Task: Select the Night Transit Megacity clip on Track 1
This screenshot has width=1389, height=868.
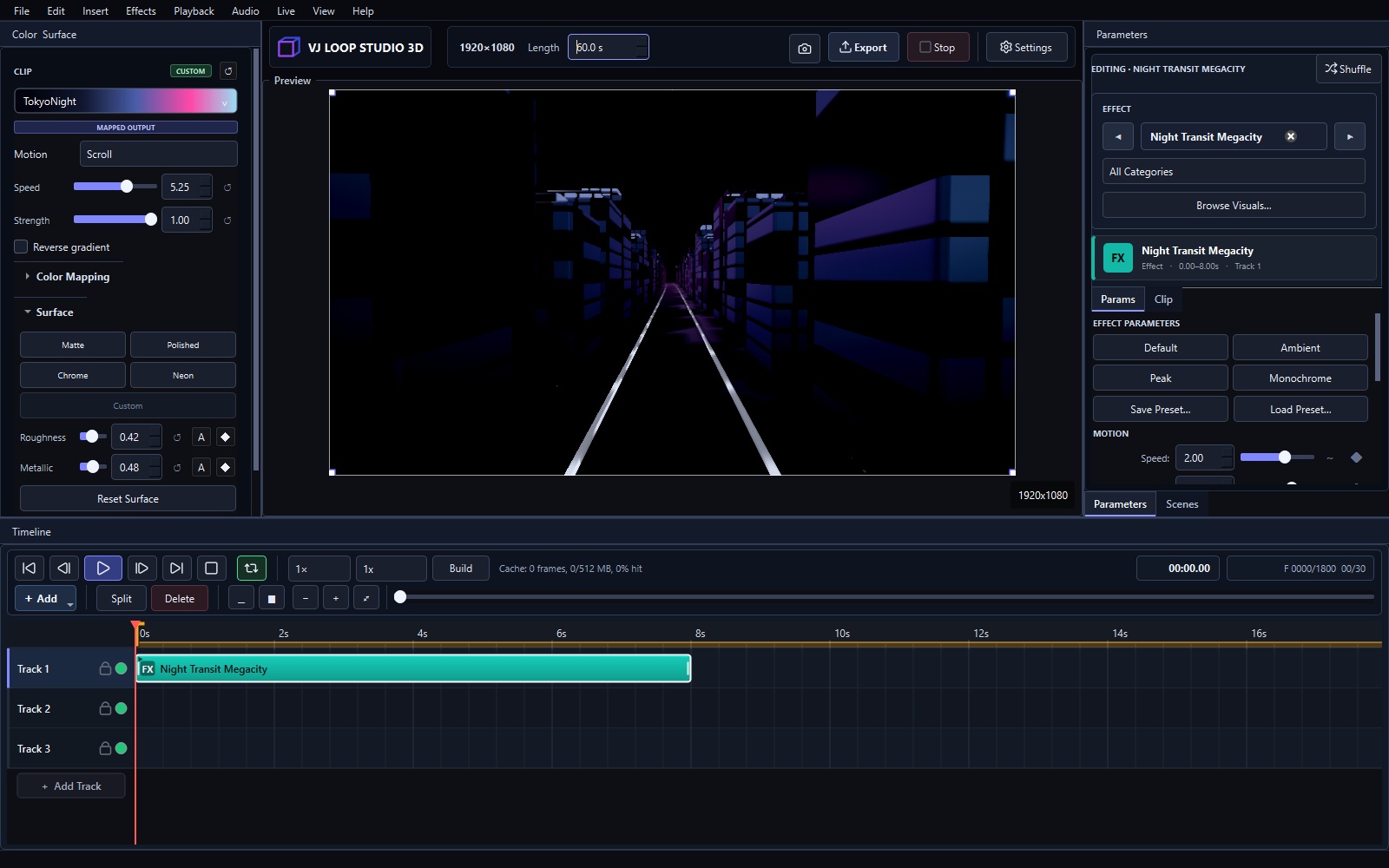Action: pyautogui.click(x=413, y=668)
